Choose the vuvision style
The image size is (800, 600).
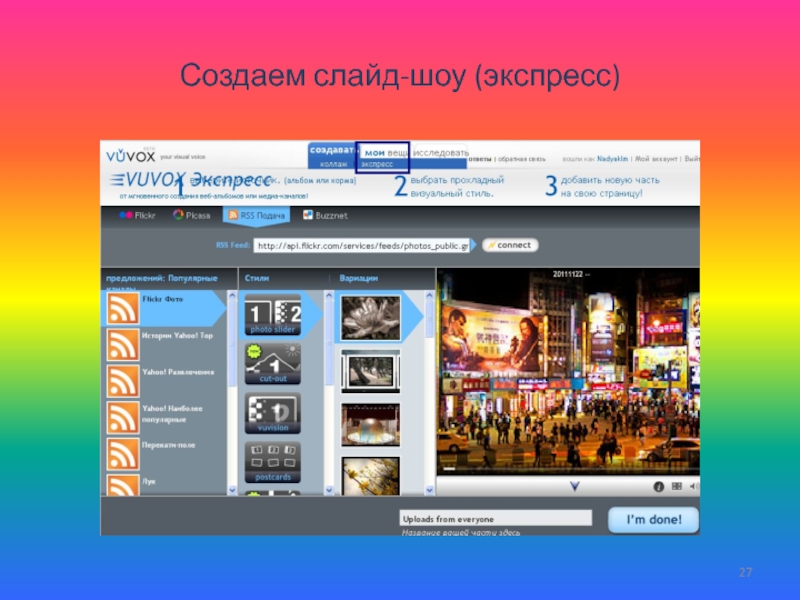tap(272, 414)
